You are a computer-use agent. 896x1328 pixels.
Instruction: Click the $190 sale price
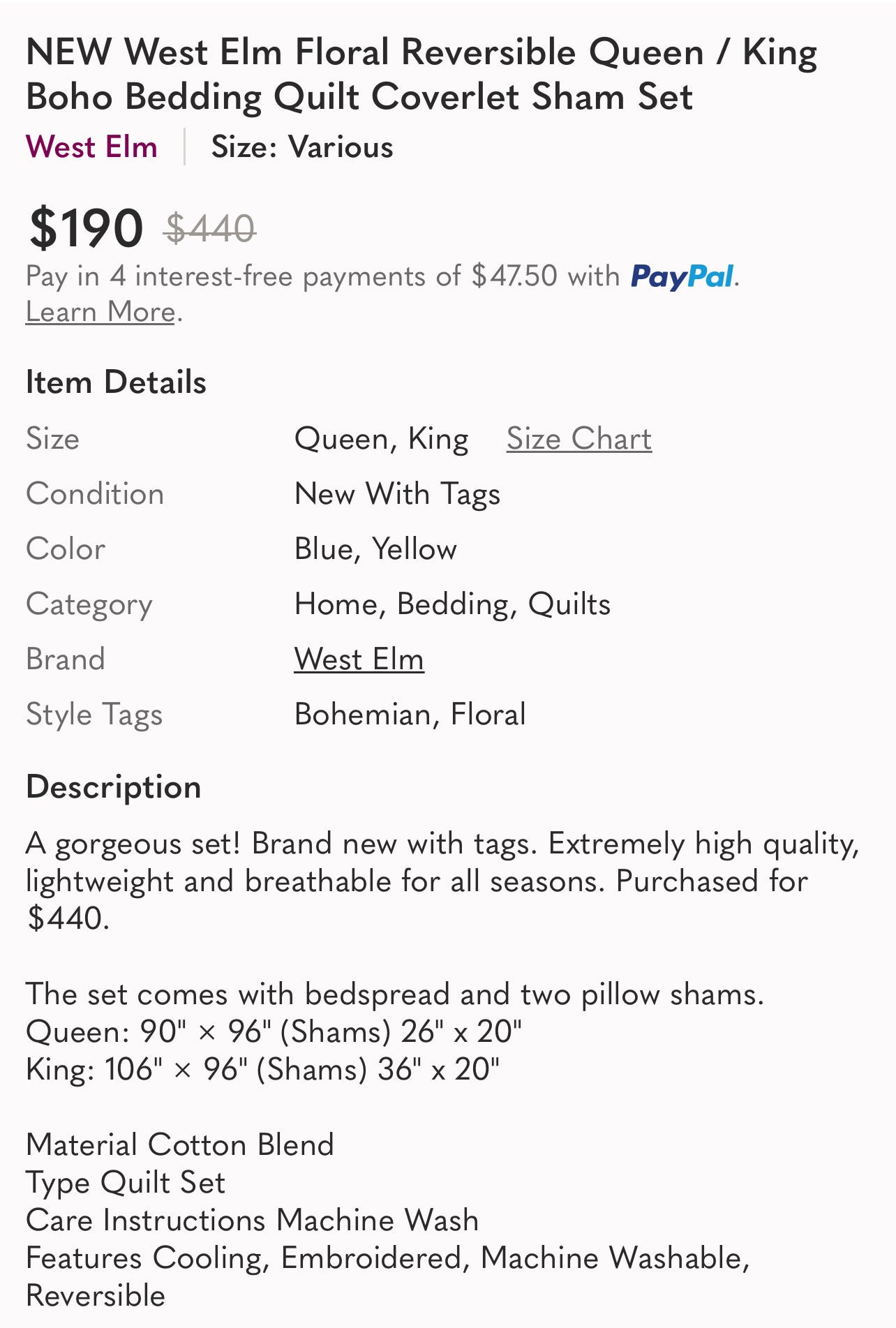point(86,228)
